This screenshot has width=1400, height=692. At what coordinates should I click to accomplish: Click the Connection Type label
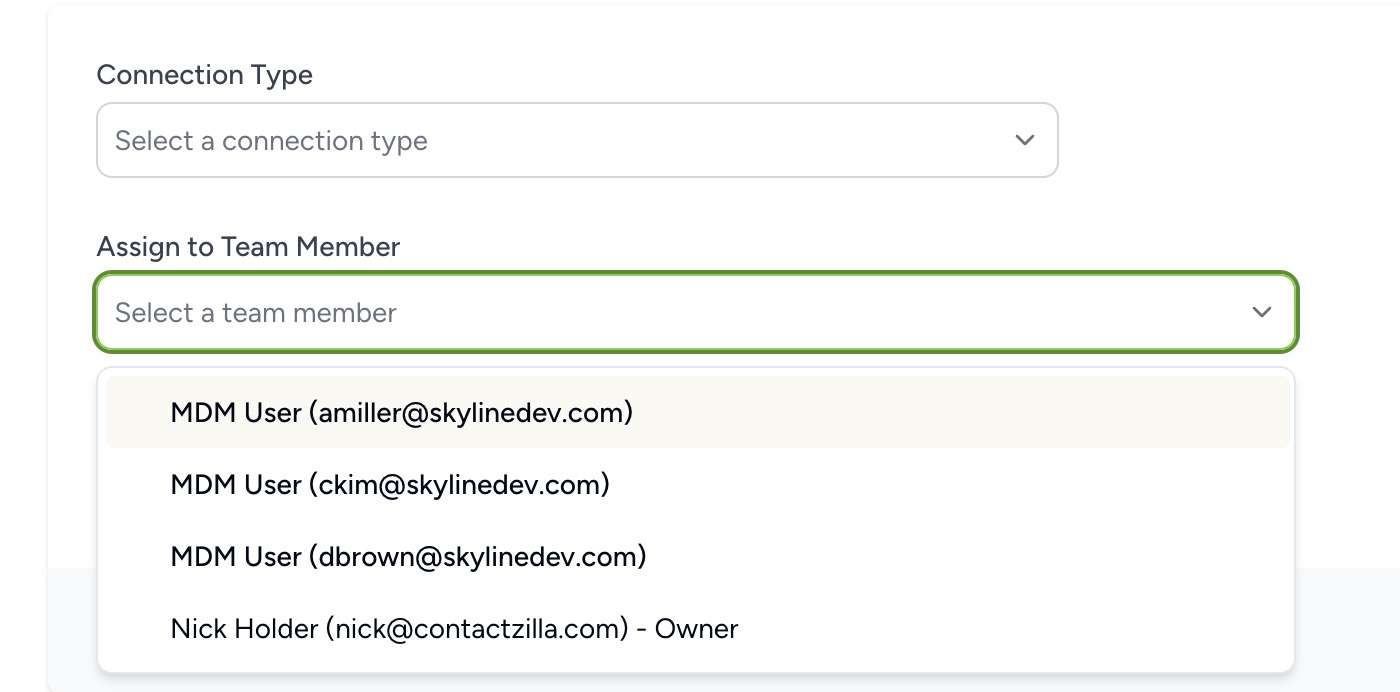tap(204, 75)
